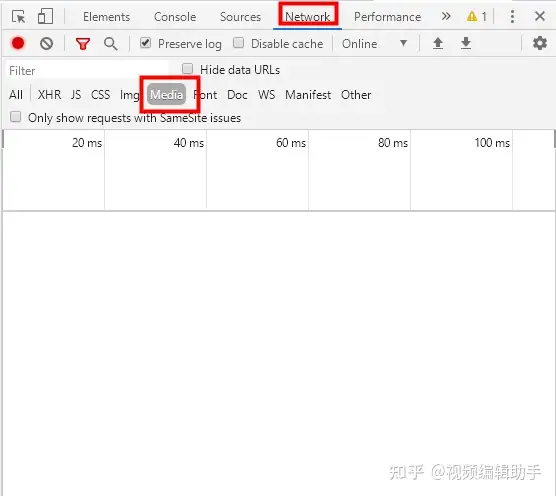Stop recording network log with red button
Viewport: 556px width, 496px height.
point(18,43)
